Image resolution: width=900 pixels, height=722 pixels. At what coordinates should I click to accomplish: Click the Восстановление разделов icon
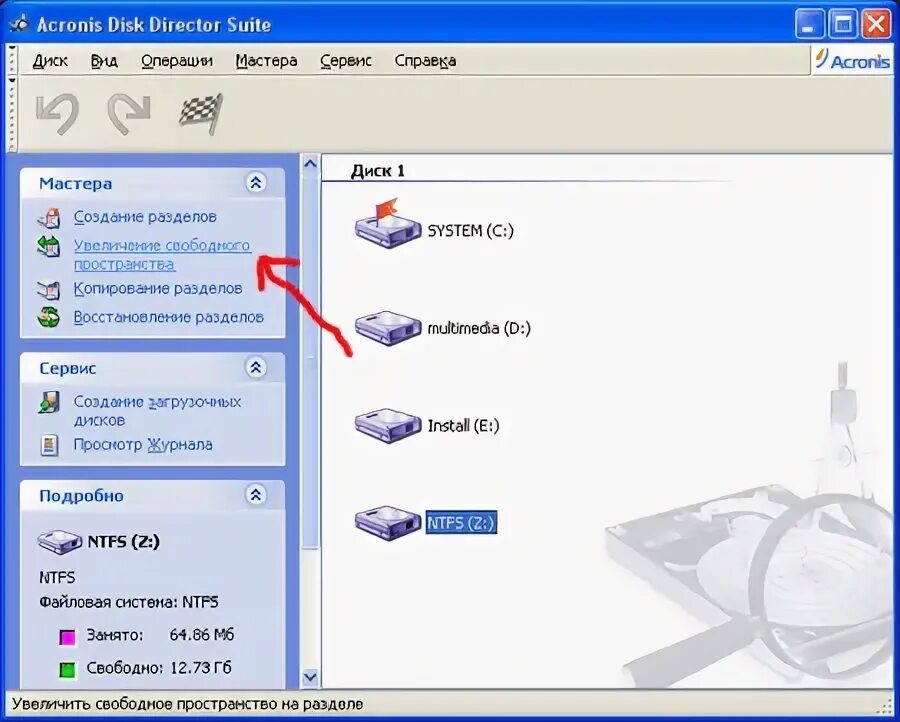(x=49, y=317)
